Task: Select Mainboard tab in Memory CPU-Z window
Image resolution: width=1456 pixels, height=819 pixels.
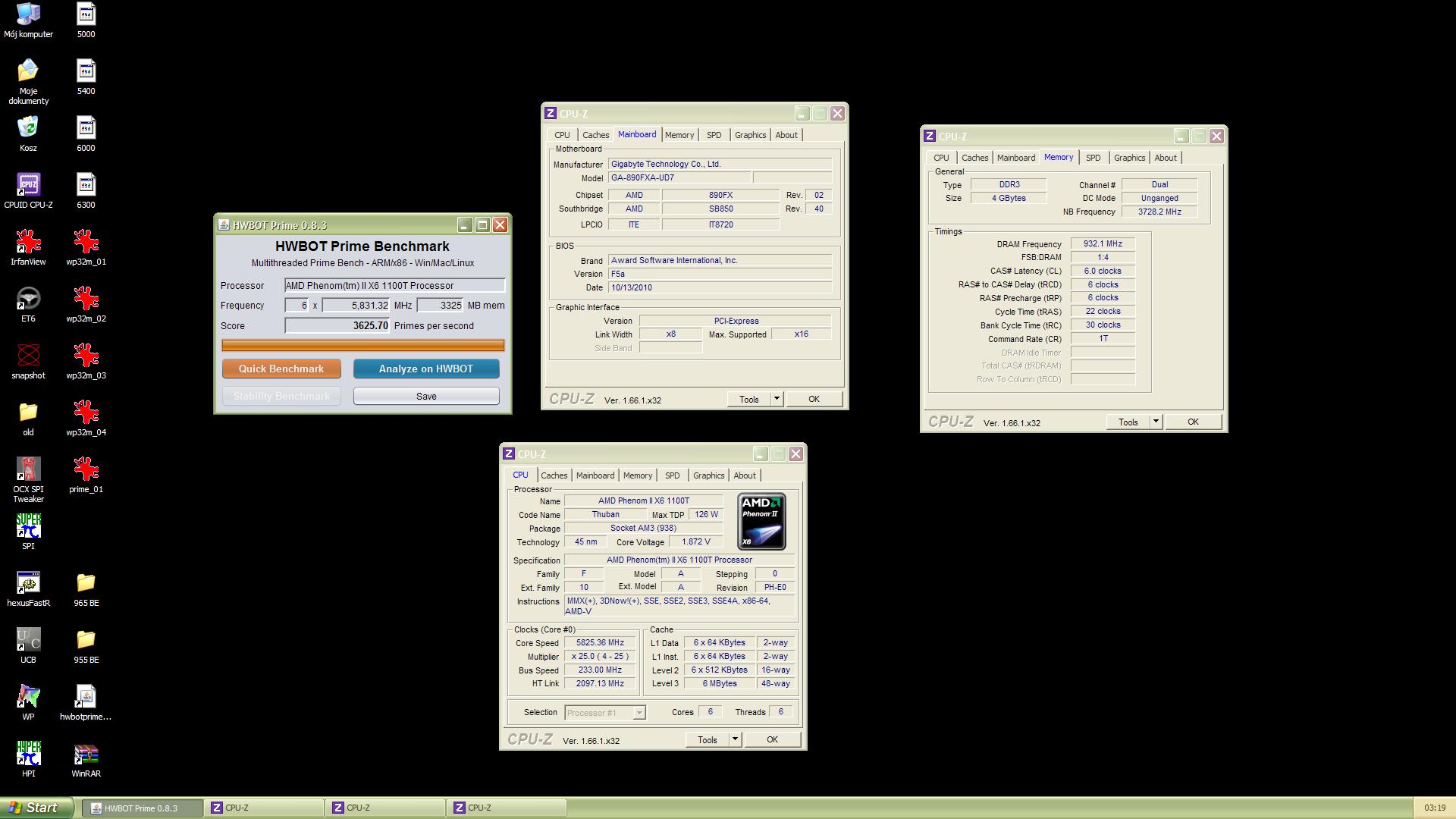Action: 1015,158
